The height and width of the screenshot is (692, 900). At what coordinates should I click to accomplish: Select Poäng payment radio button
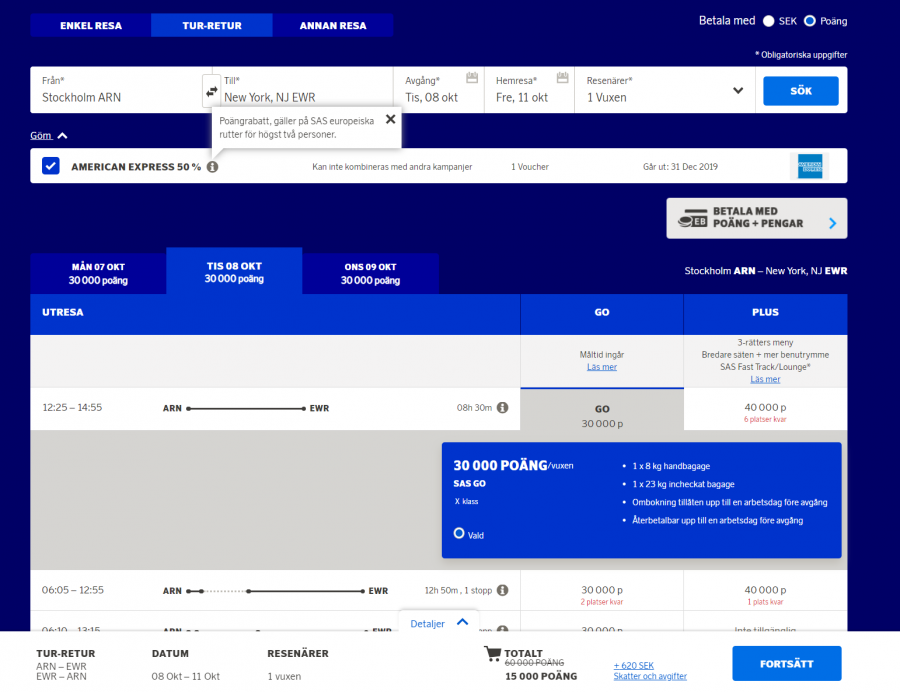click(x=810, y=21)
